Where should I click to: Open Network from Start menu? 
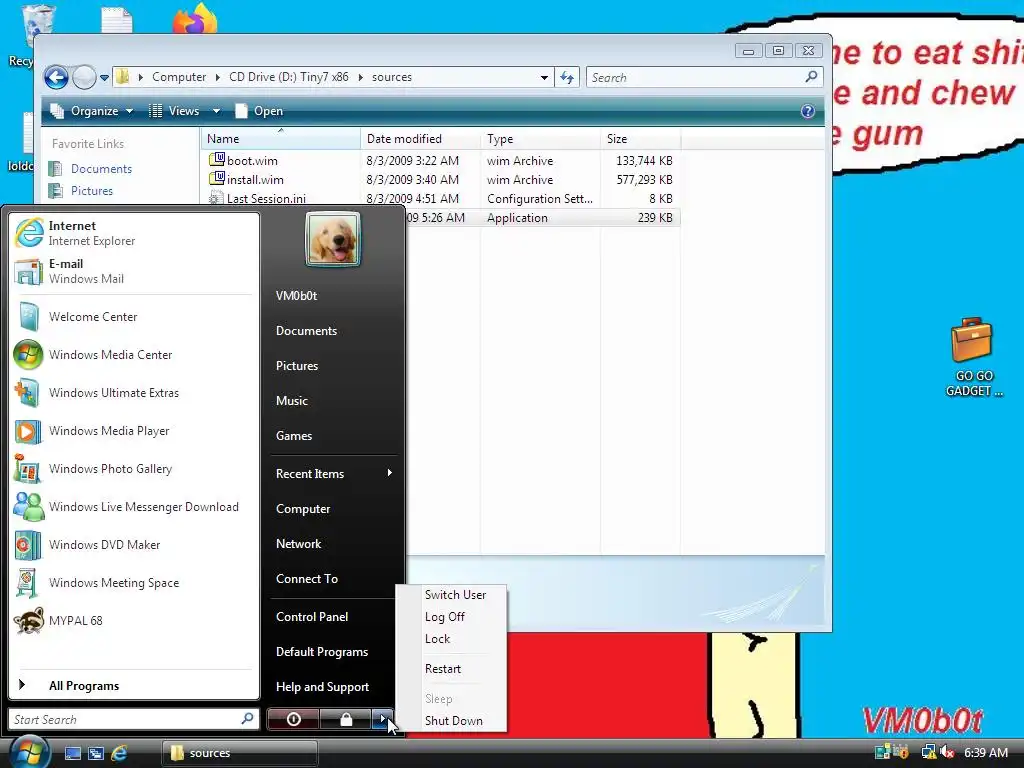[334, 543]
